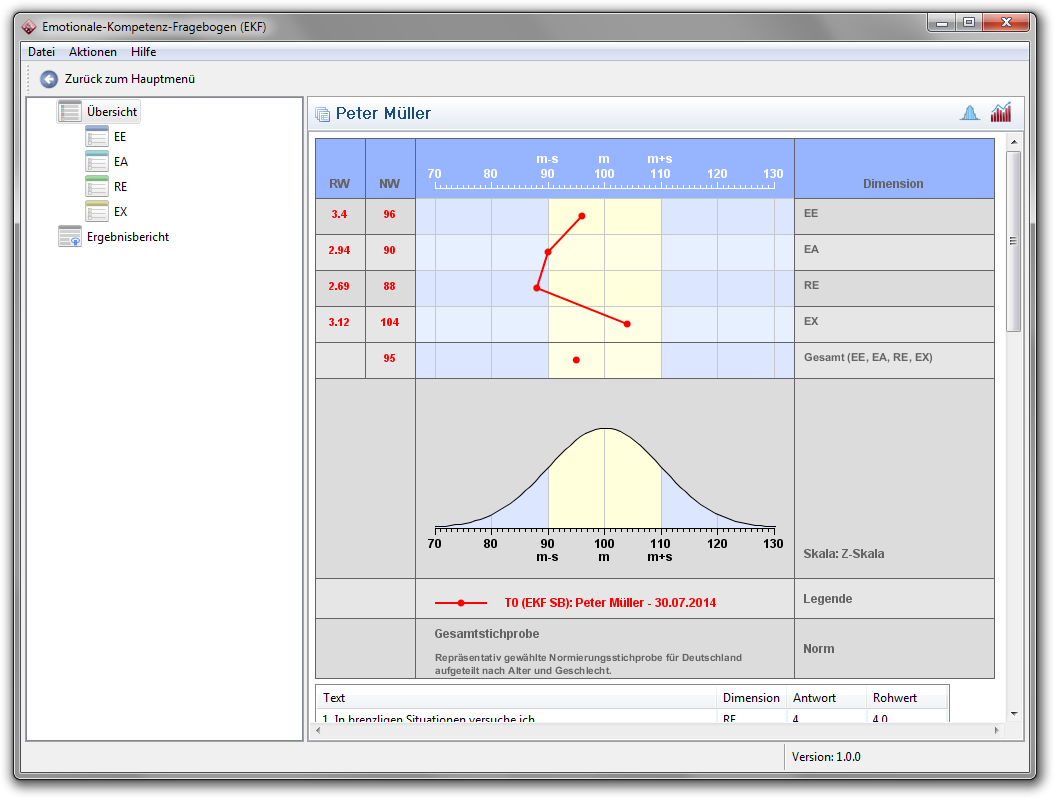Screen dimensions: 1055x799
Task: Select Übersicht in the navigation tree
Action: (x=112, y=112)
